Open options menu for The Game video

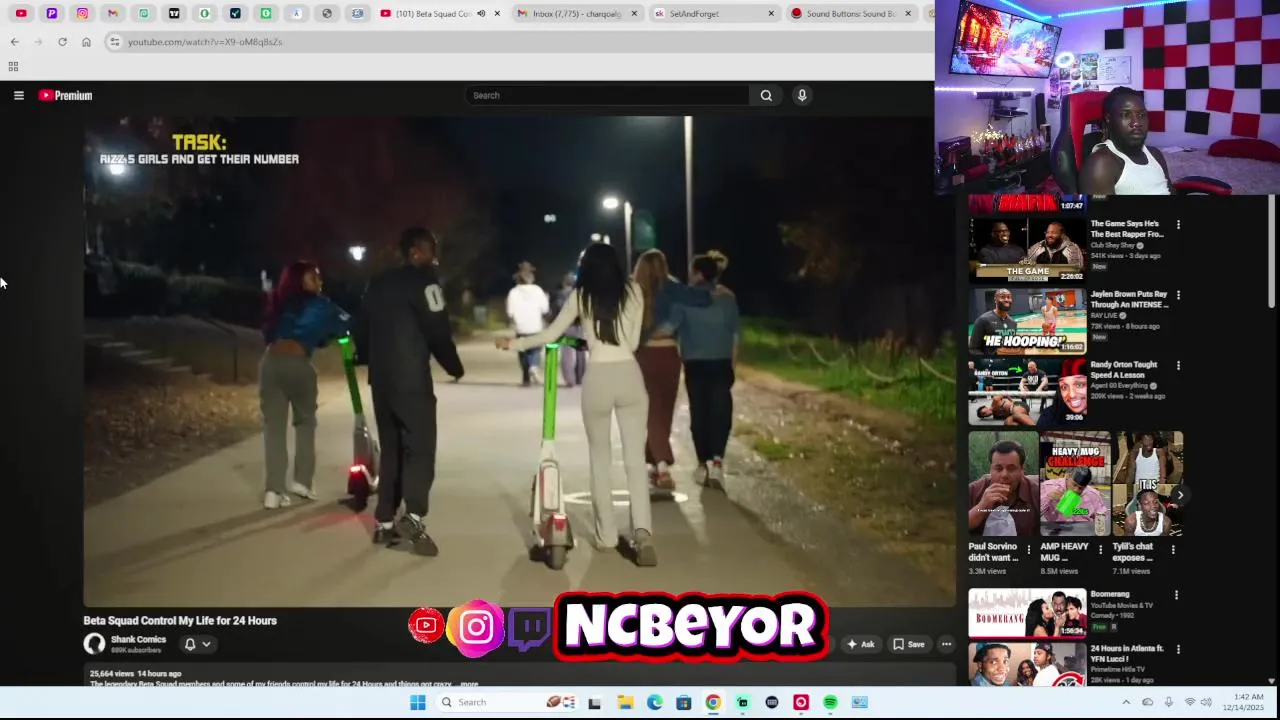tap(1178, 225)
